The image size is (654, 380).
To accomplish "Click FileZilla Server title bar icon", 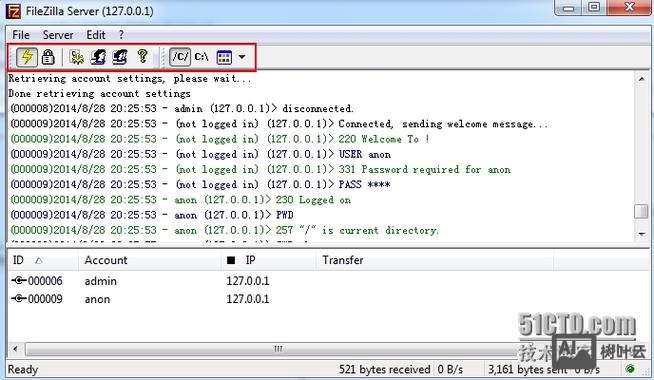I will pyautogui.click(x=13, y=11).
